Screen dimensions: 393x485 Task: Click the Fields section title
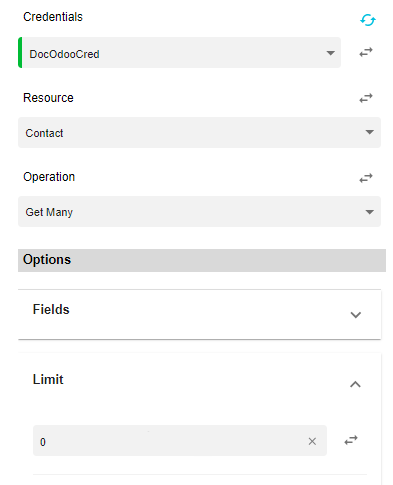click(51, 310)
